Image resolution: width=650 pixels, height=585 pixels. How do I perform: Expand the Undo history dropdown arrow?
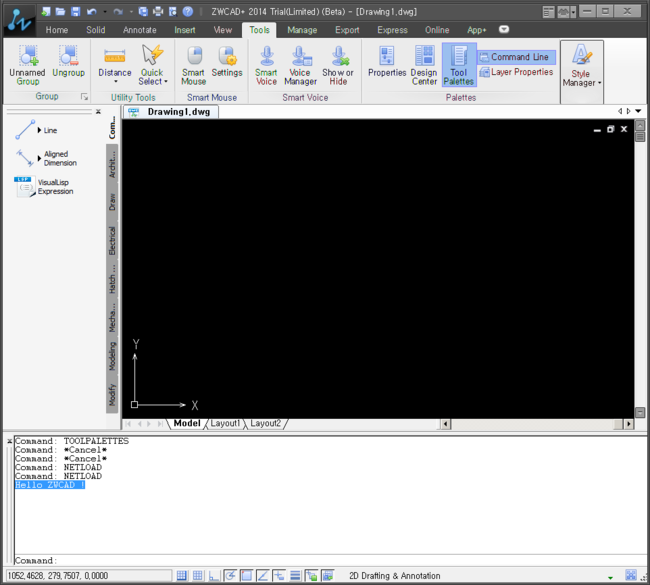click(104, 12)
